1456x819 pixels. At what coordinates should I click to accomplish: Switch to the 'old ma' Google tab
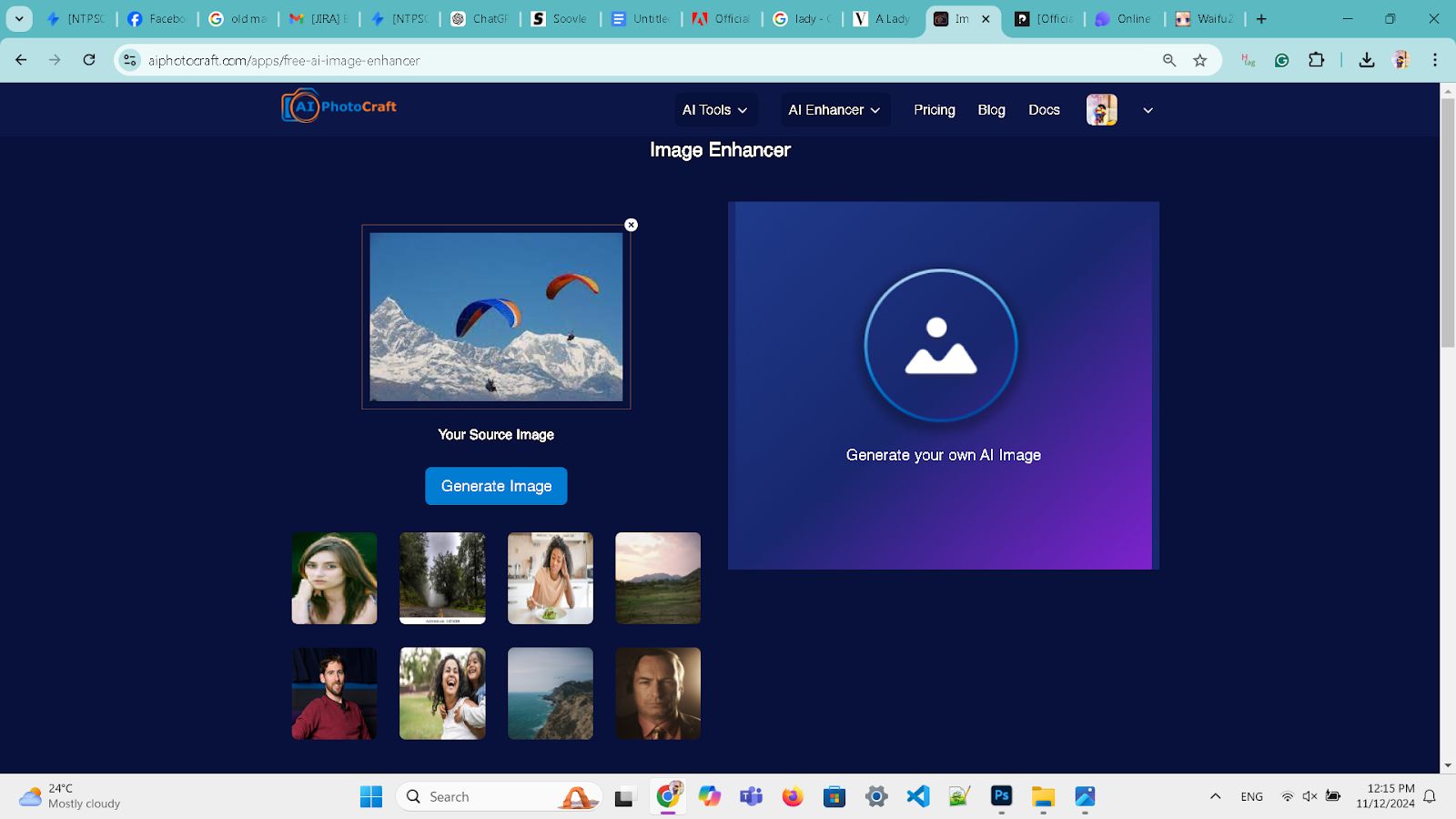238,18
